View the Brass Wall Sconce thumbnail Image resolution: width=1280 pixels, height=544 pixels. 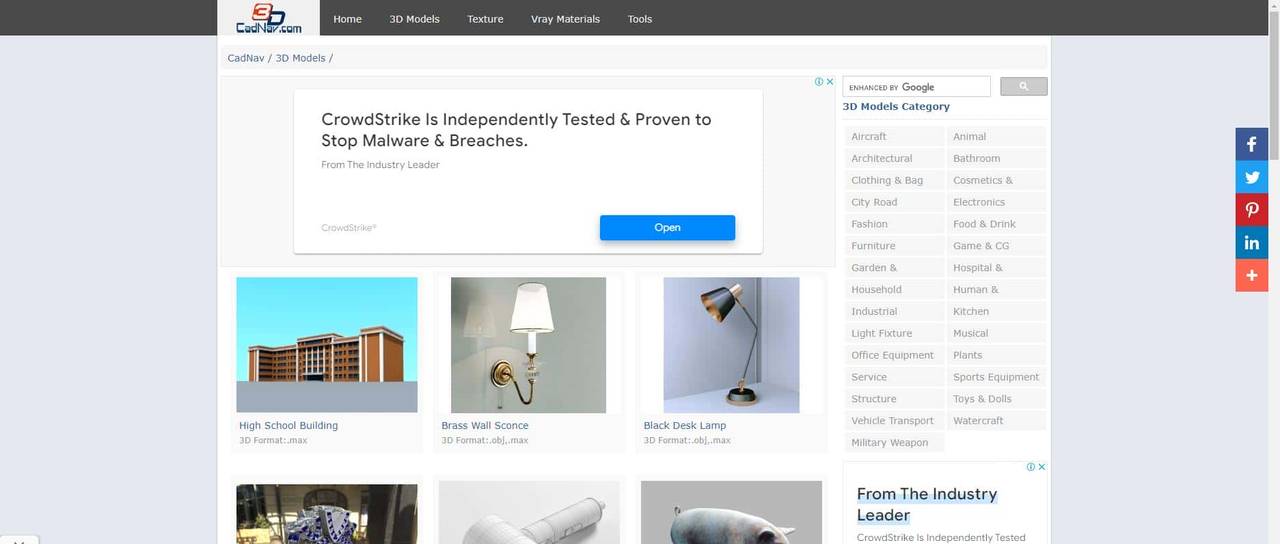(528, 345)
